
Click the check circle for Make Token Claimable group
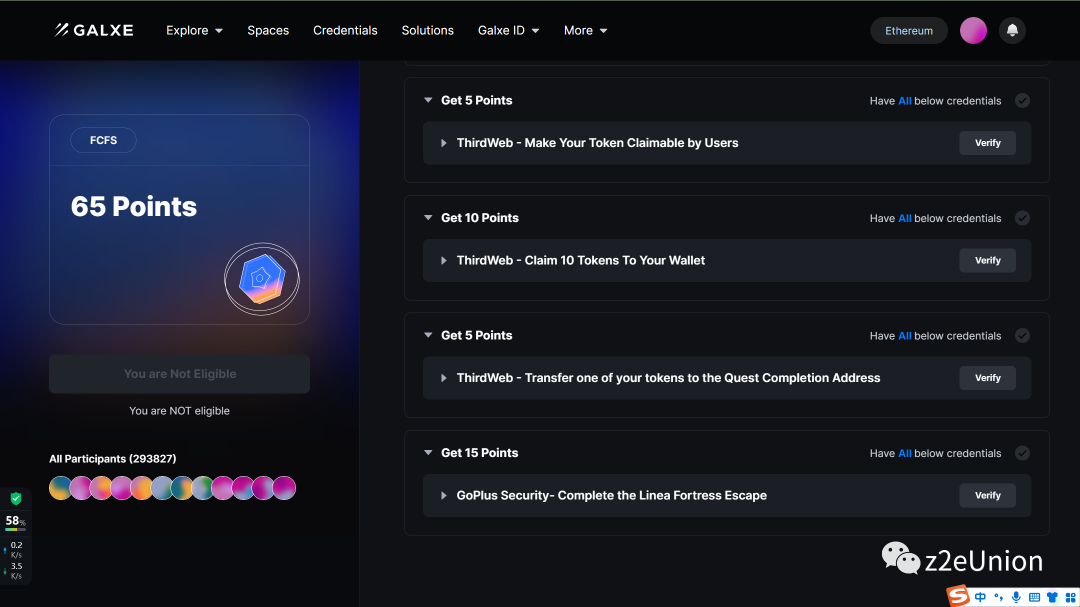pos(1022,101)
